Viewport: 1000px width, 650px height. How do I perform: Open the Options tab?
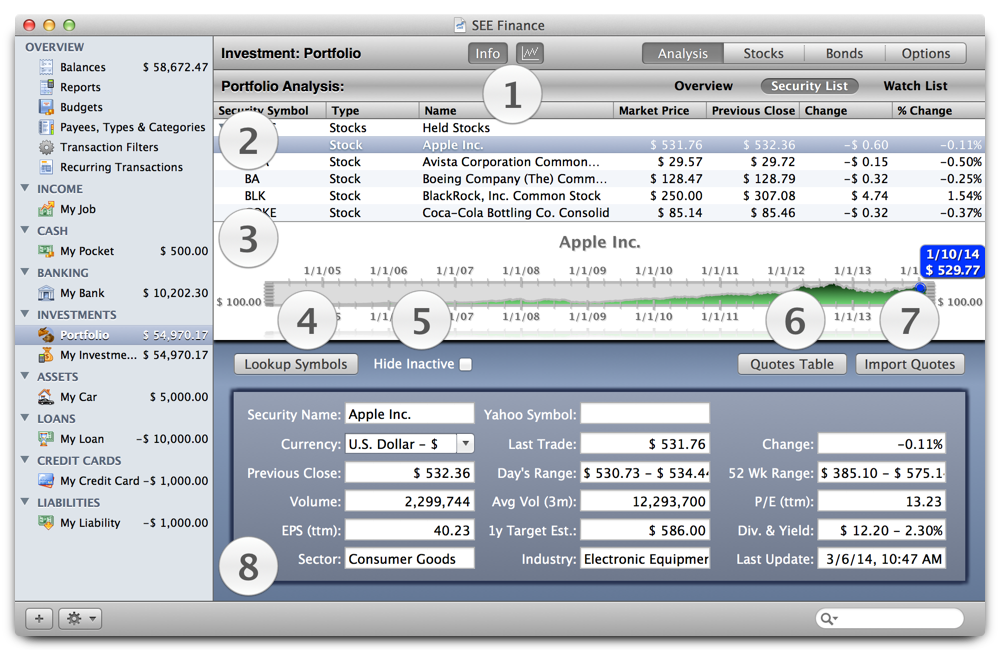click(925, 54)
